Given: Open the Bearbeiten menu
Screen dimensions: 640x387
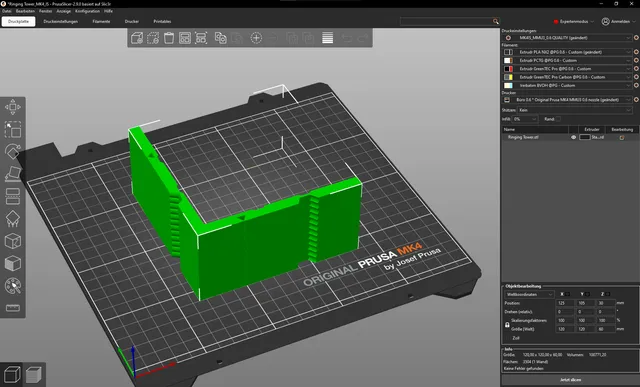Looking at the screenshot, I should 25,11.
